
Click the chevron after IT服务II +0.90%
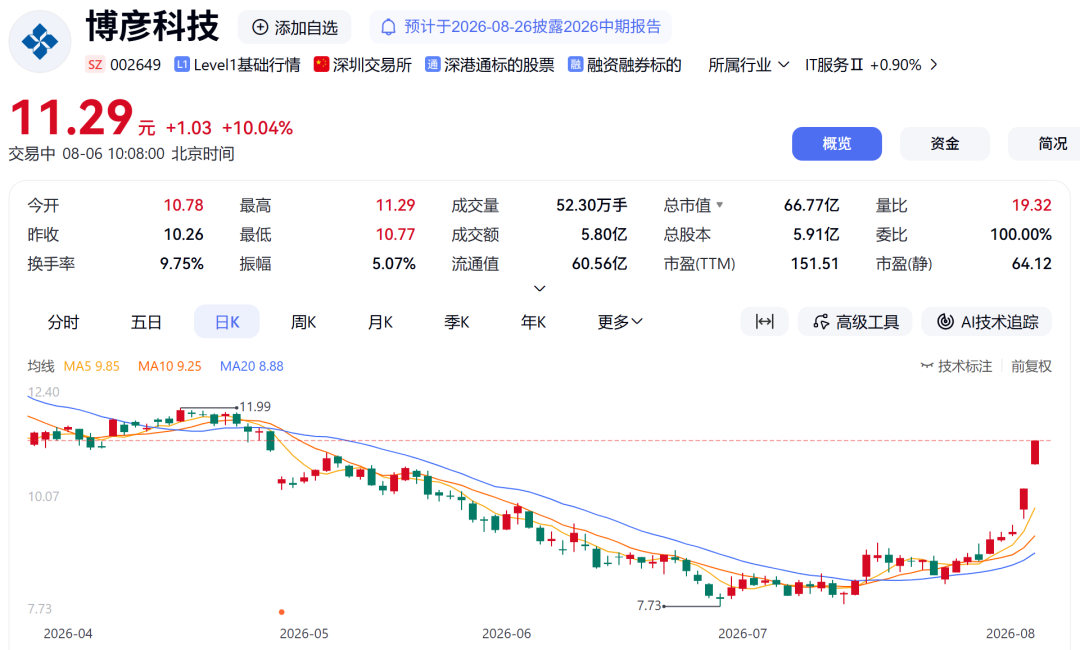click(934, 65)
